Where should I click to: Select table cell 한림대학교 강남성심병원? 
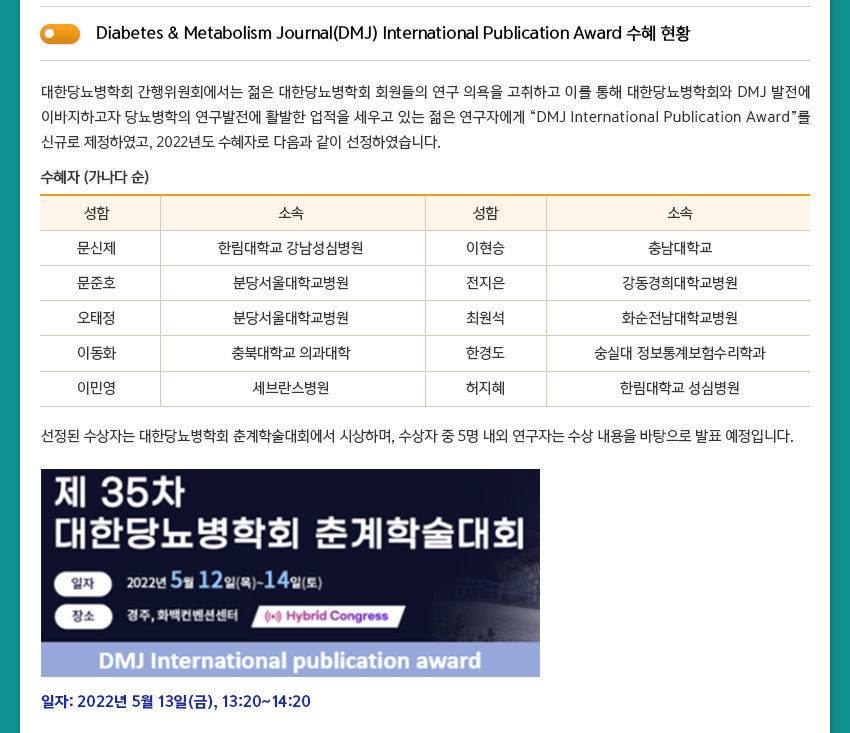point(291,248)
